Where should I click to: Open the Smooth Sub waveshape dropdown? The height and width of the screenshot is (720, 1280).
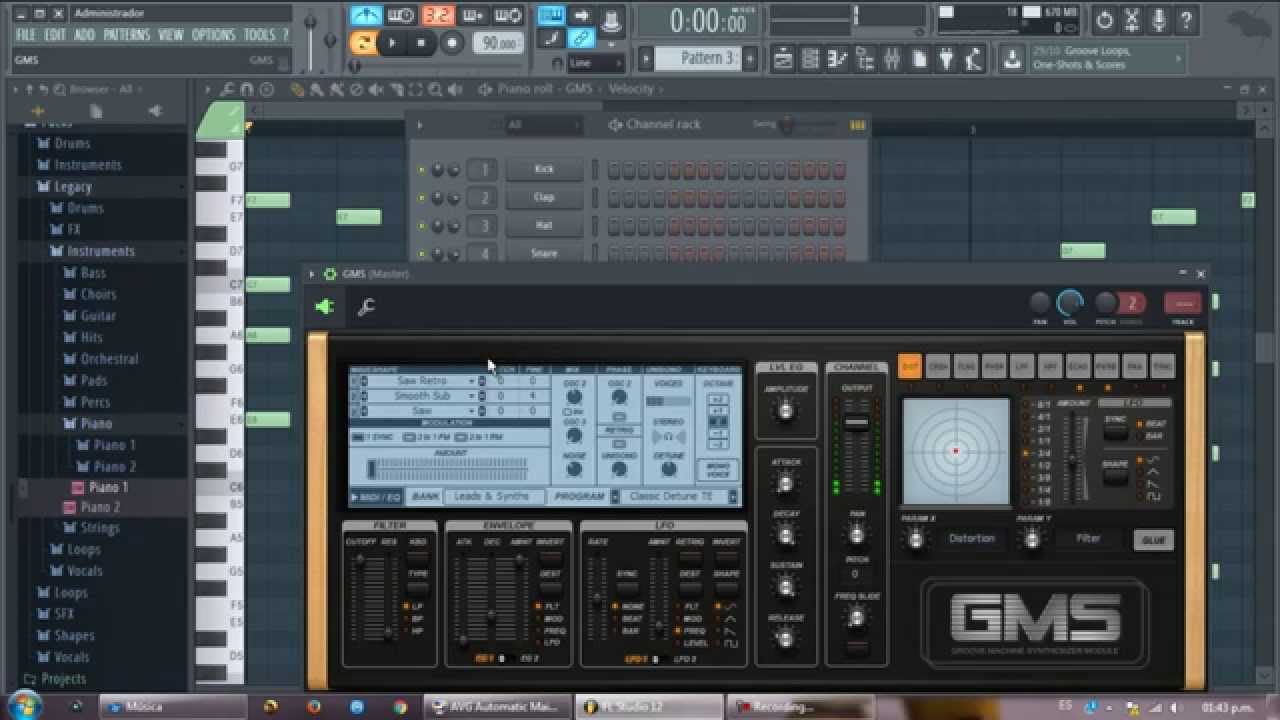pos(421,396)
